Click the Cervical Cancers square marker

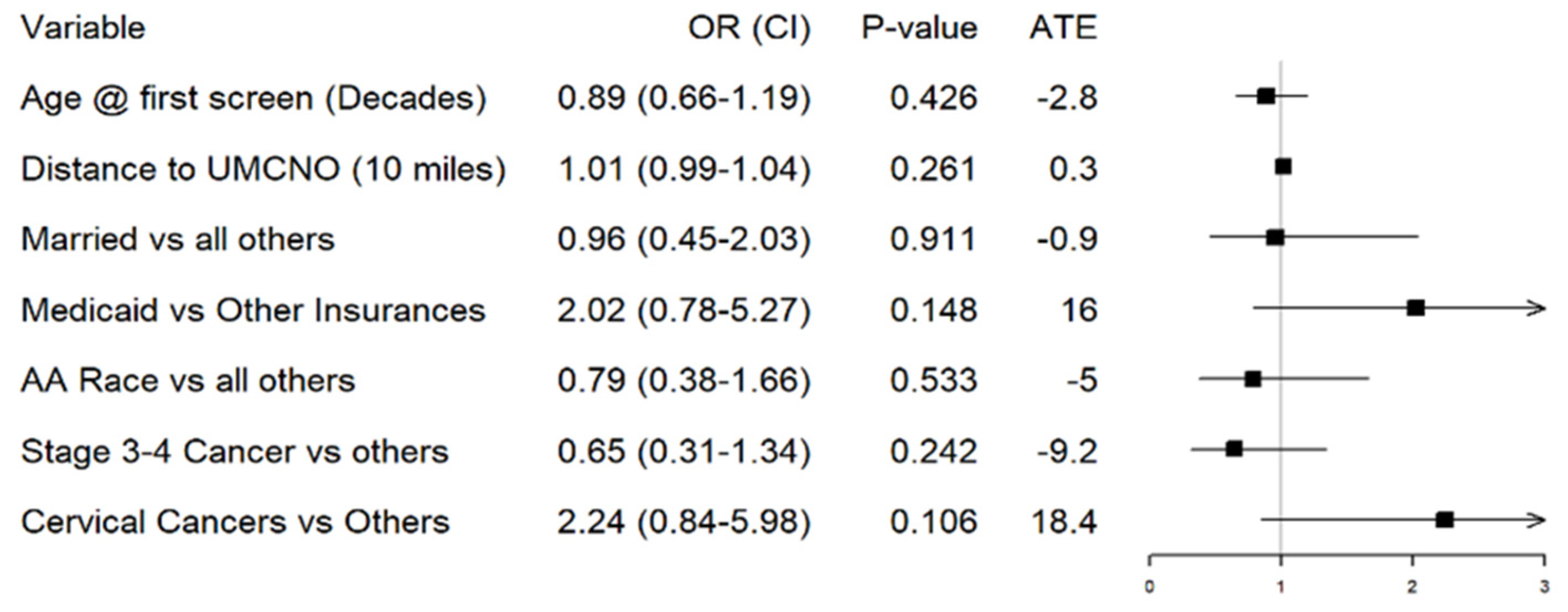(x=1445, y=520)
